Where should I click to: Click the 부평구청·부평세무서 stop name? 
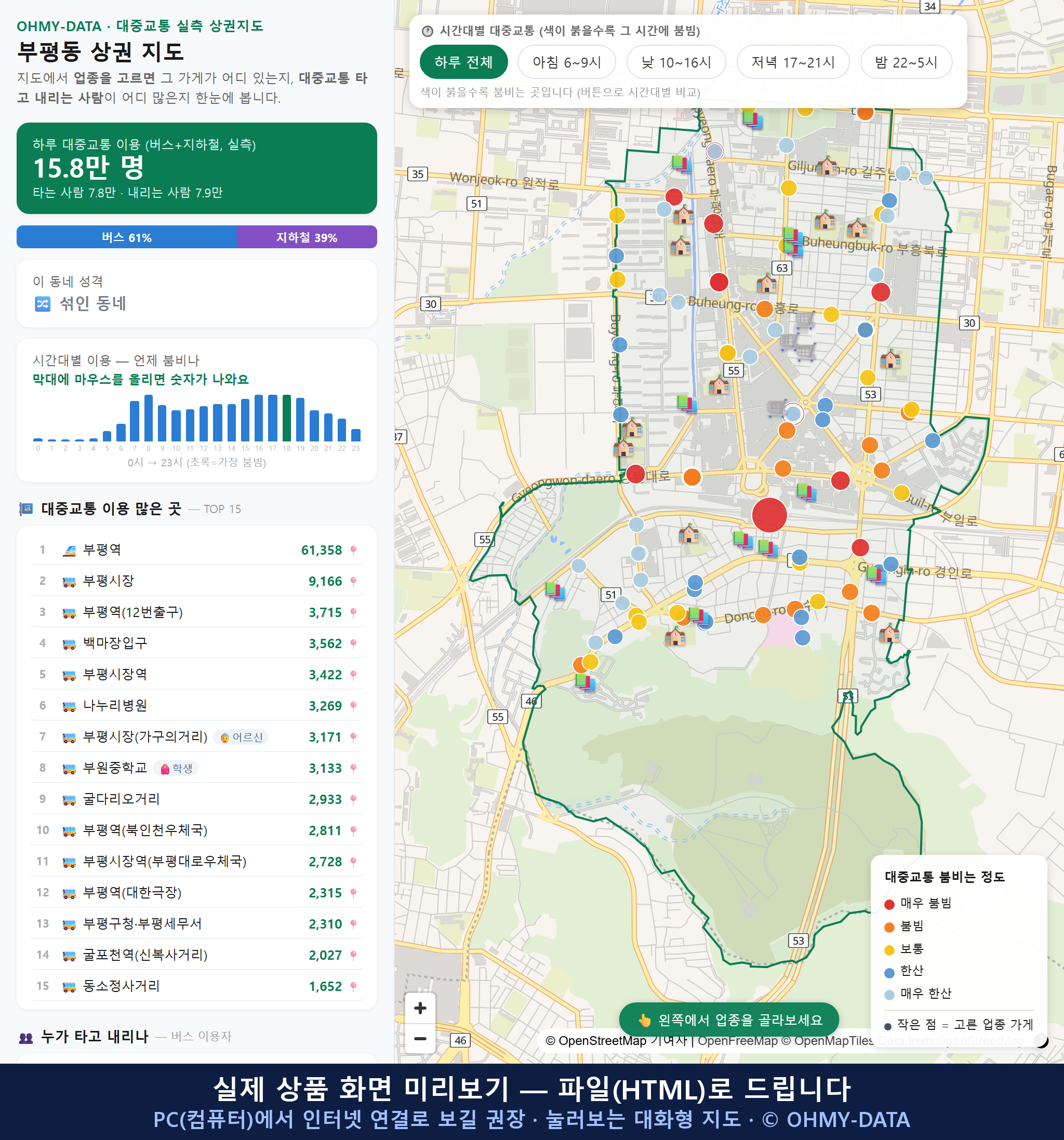[x=142, y=924]
